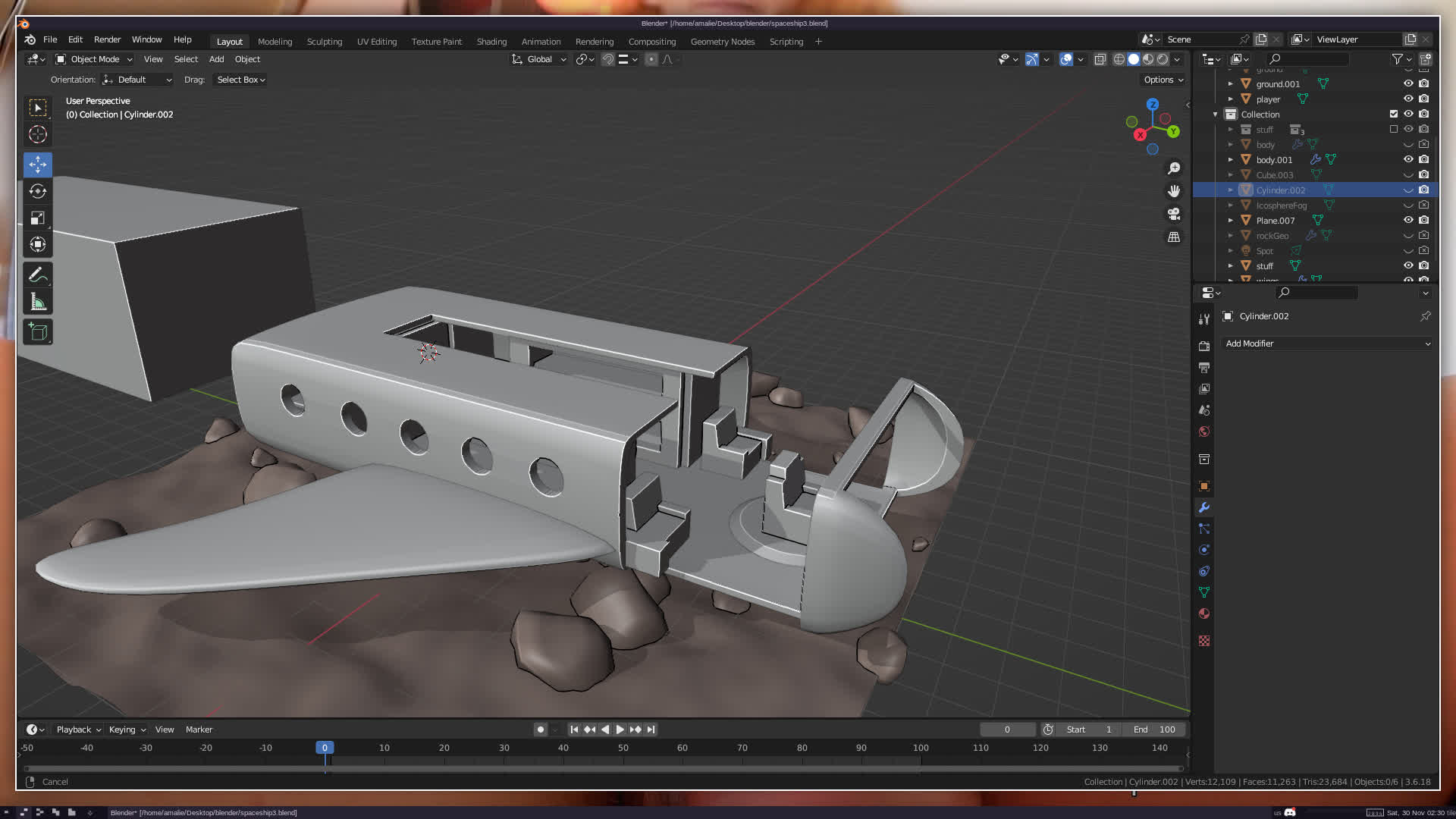Click the viewport pan hand icon
This screenshot has width=1456, height=819.
(1174, 191)
